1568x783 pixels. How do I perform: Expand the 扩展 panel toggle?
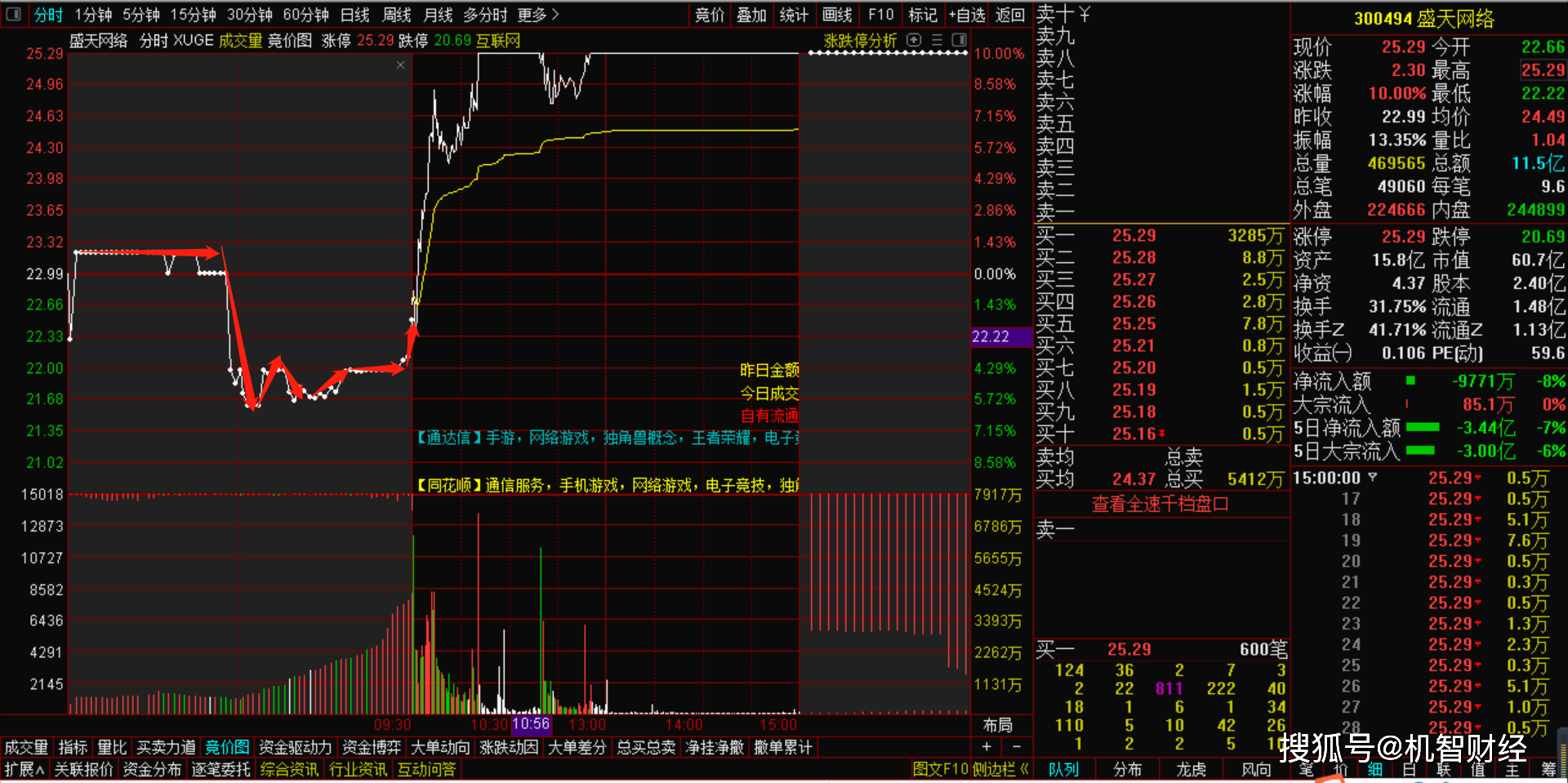click(x=24, y=769)
